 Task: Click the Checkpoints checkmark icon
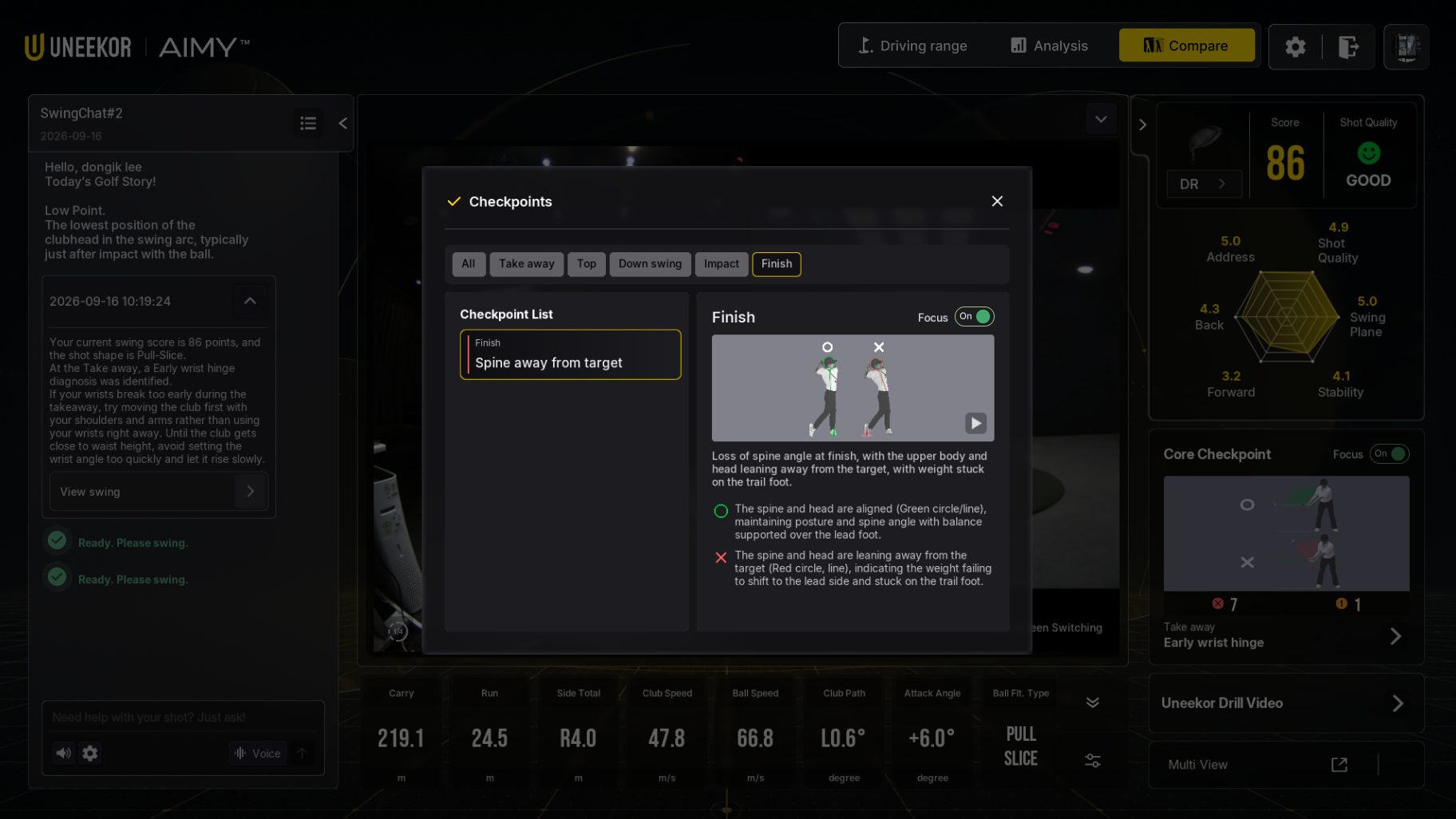(x=453, y=201)
